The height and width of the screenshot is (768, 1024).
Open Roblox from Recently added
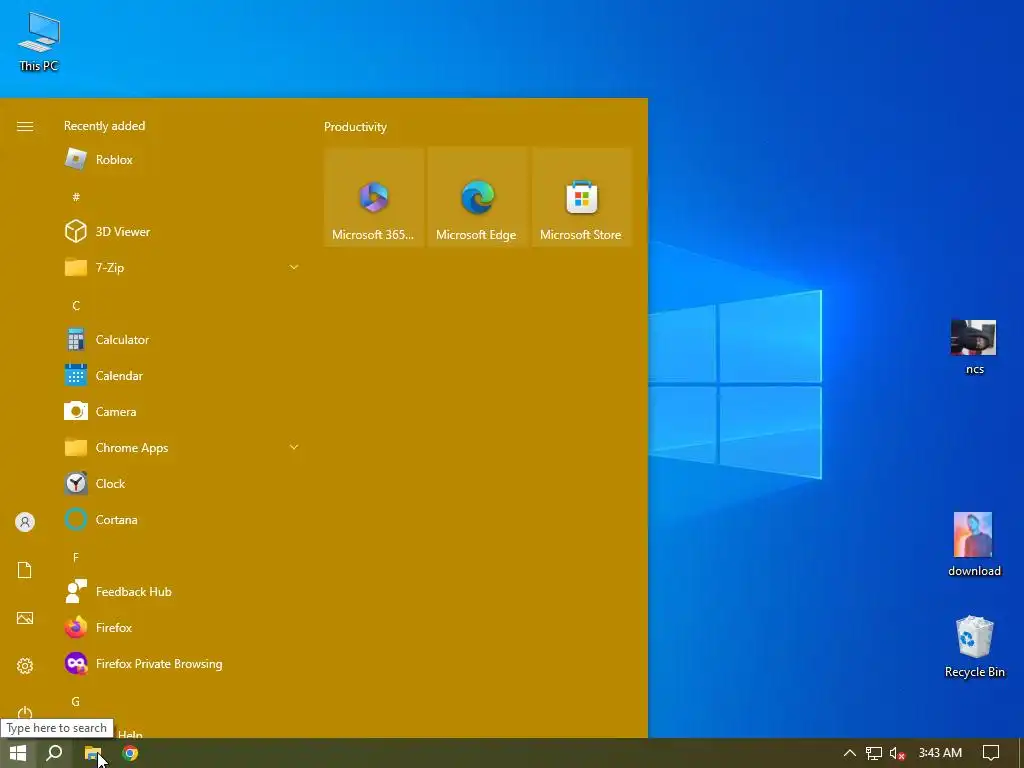pos(181,159)
